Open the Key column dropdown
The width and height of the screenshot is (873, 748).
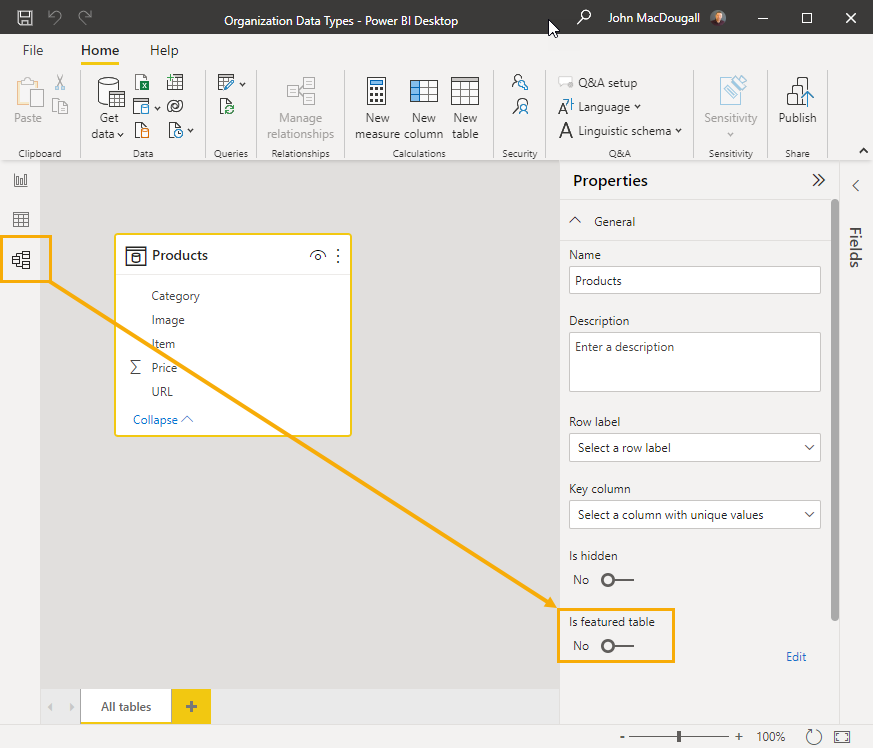(x=694, y=515)
